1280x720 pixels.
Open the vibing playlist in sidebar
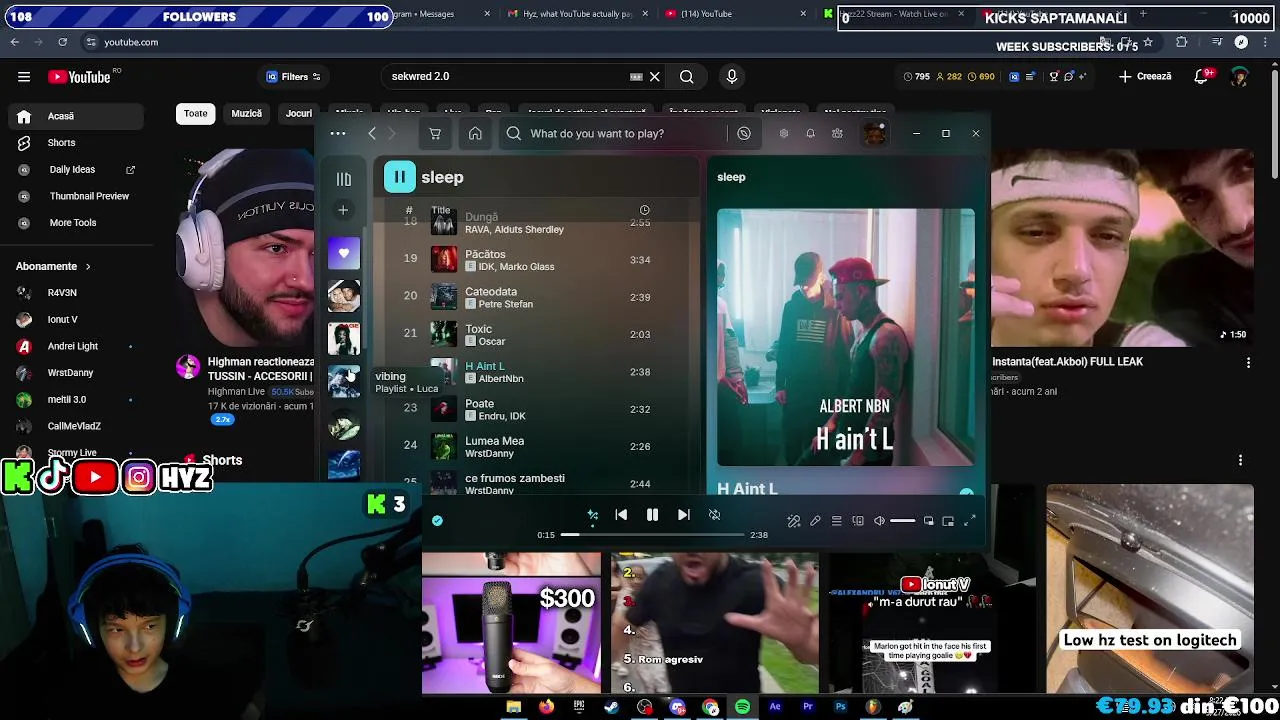344,381
